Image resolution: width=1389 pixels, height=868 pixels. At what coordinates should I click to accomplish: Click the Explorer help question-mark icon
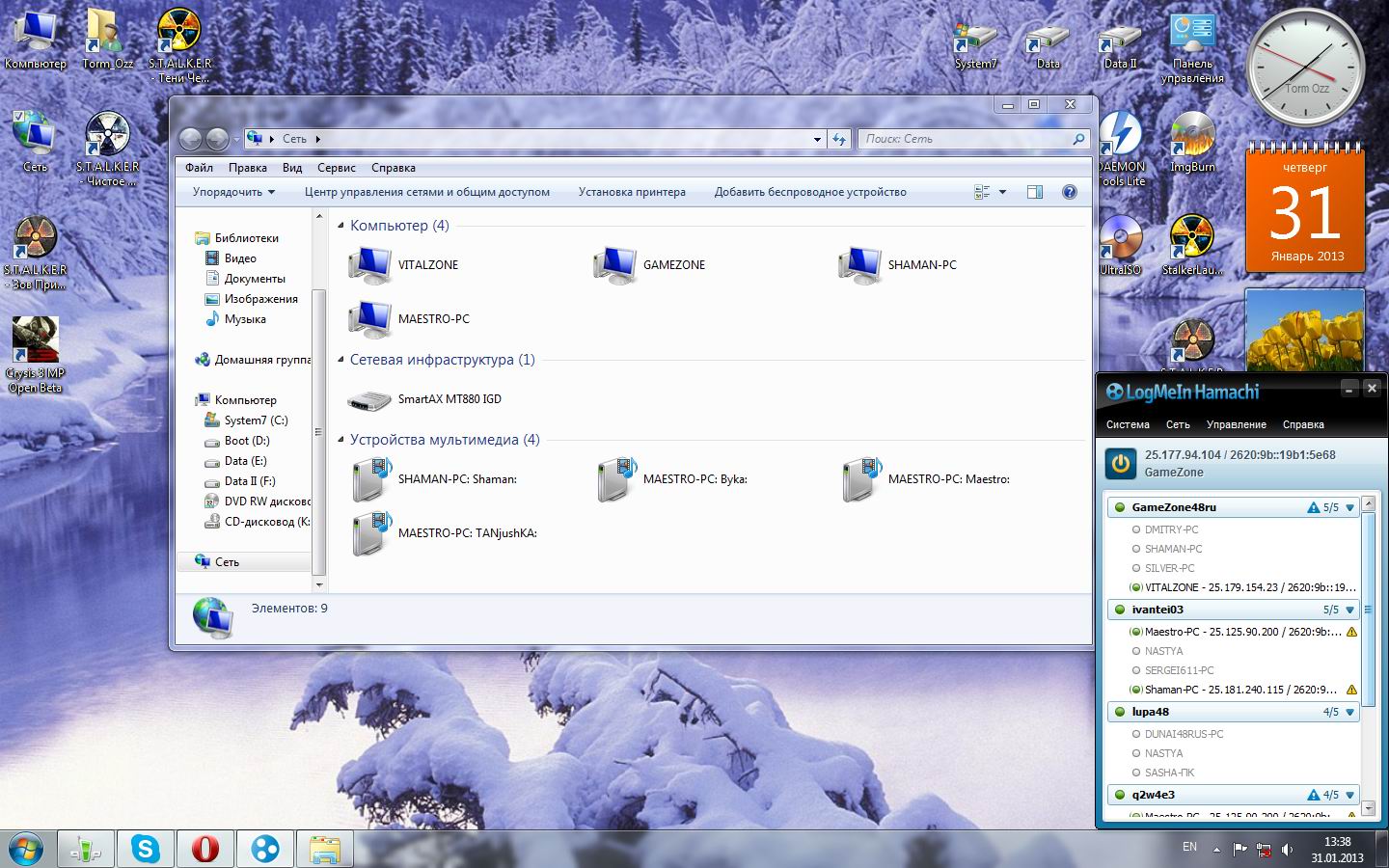[x=1069, y=192]
